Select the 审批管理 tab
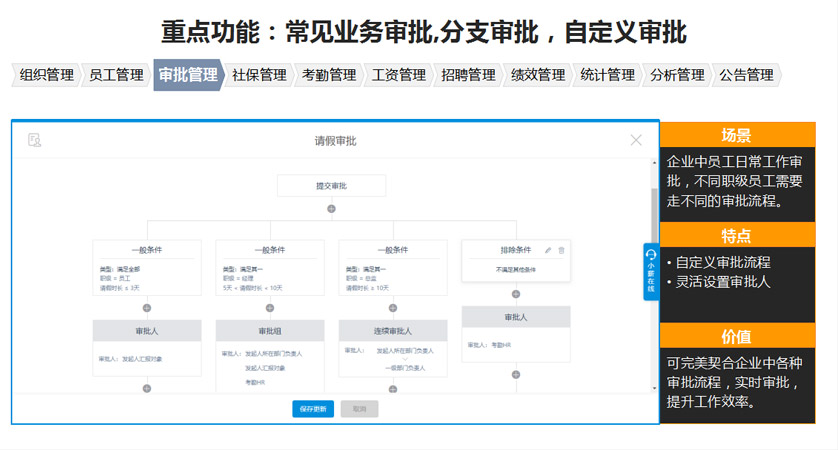 [187, 75]
